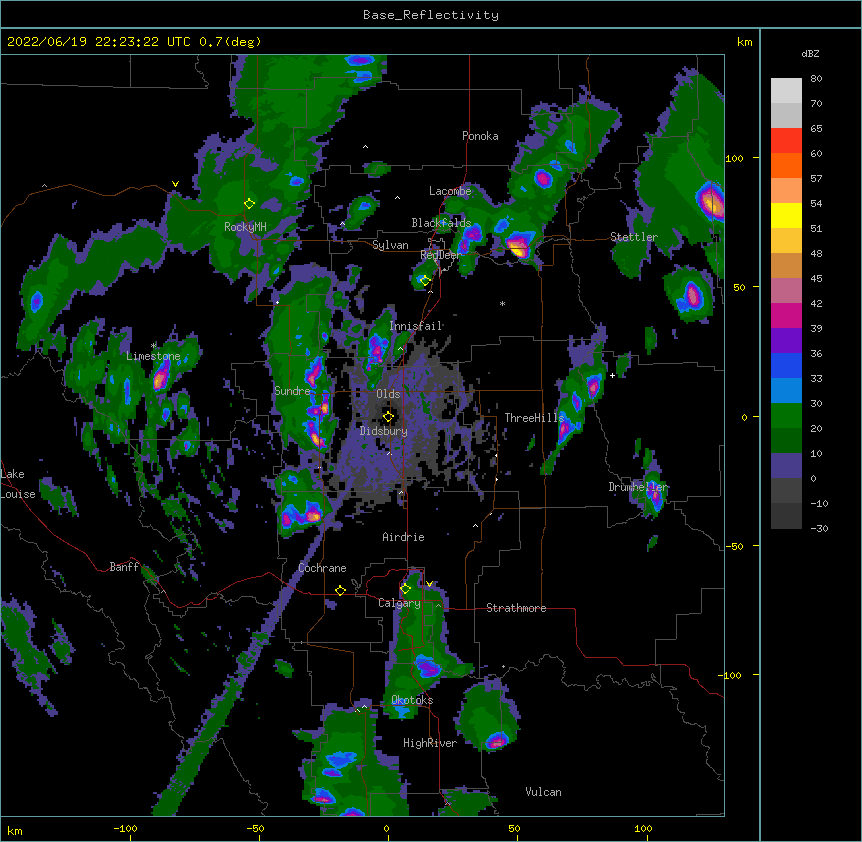Click the Sundre town label
Screen dimensions: 862x842
(x=292, y=391)
